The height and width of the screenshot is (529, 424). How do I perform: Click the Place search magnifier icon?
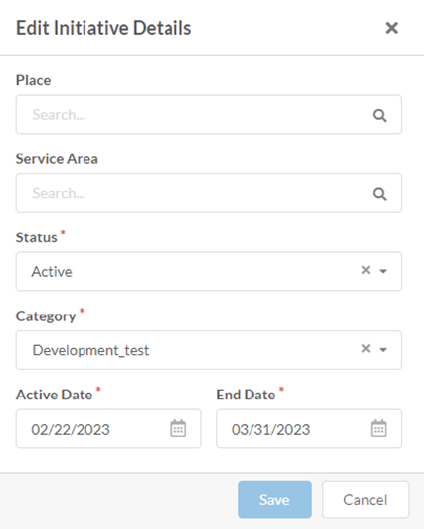[x=379, y=115]
